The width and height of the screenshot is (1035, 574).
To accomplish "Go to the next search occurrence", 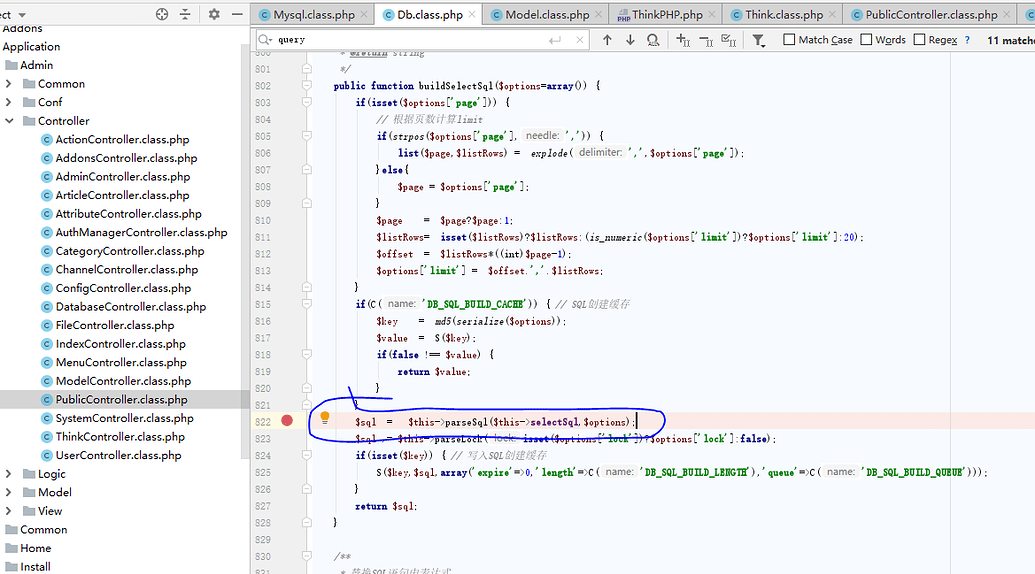I will click(630, 40).
